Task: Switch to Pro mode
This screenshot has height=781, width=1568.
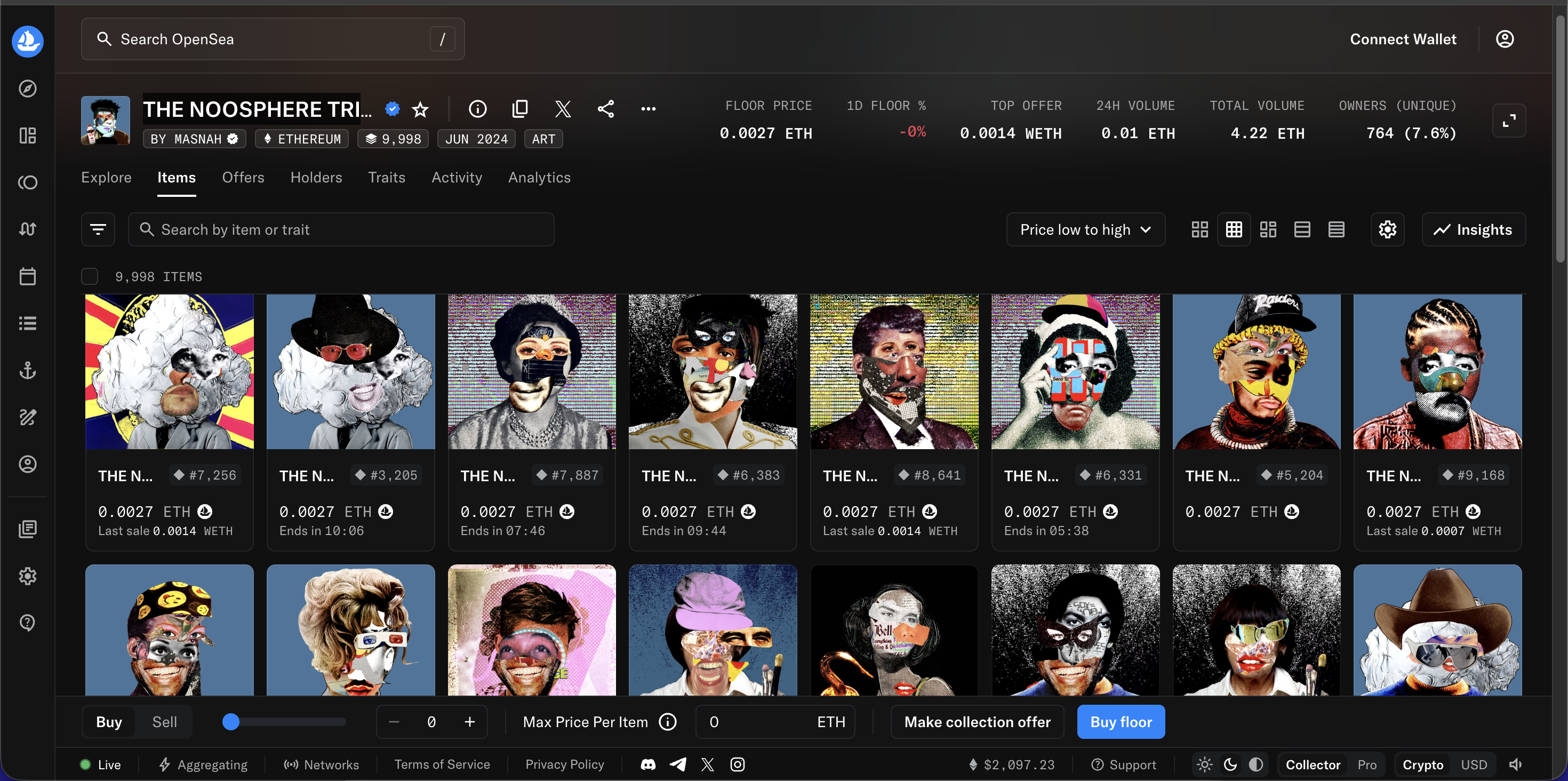Action: 1366,764
